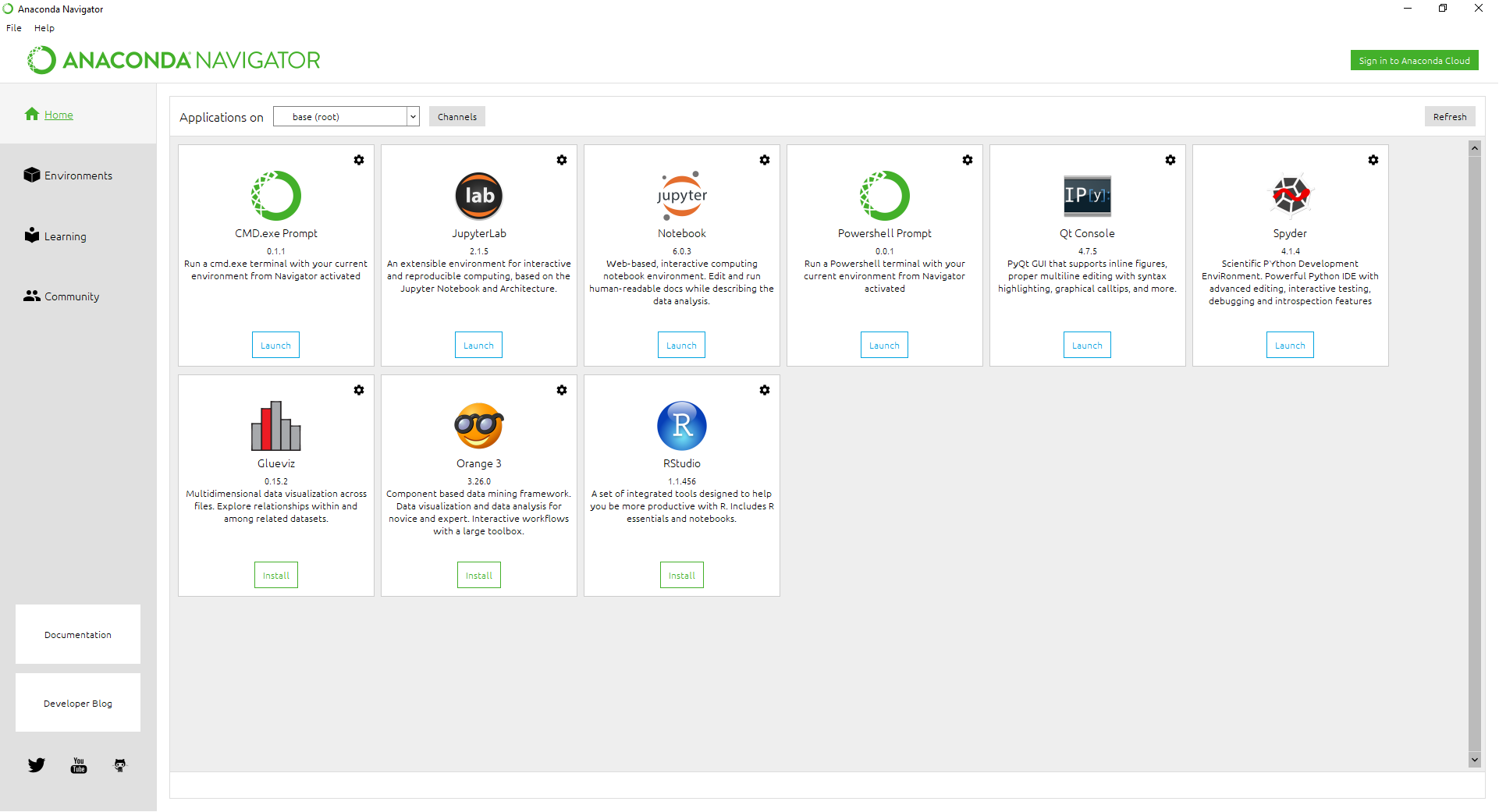The image size is (1499, 812).
Task: Open options gear for Qt Console
Action: point(1170,160)
